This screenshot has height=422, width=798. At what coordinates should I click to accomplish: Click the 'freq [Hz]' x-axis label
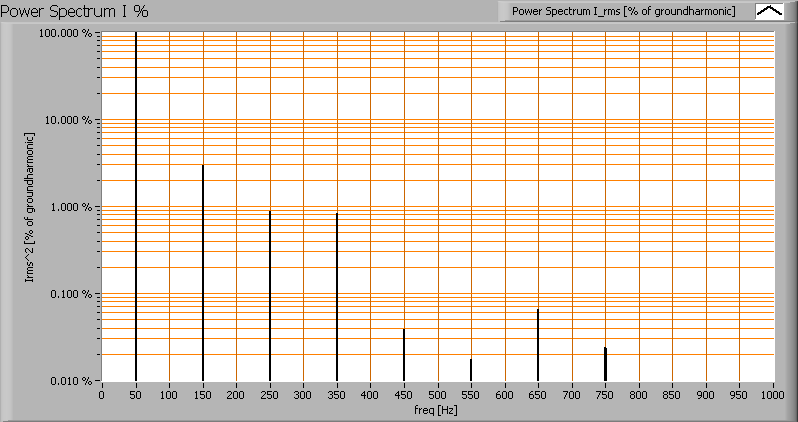click(436, 411)
